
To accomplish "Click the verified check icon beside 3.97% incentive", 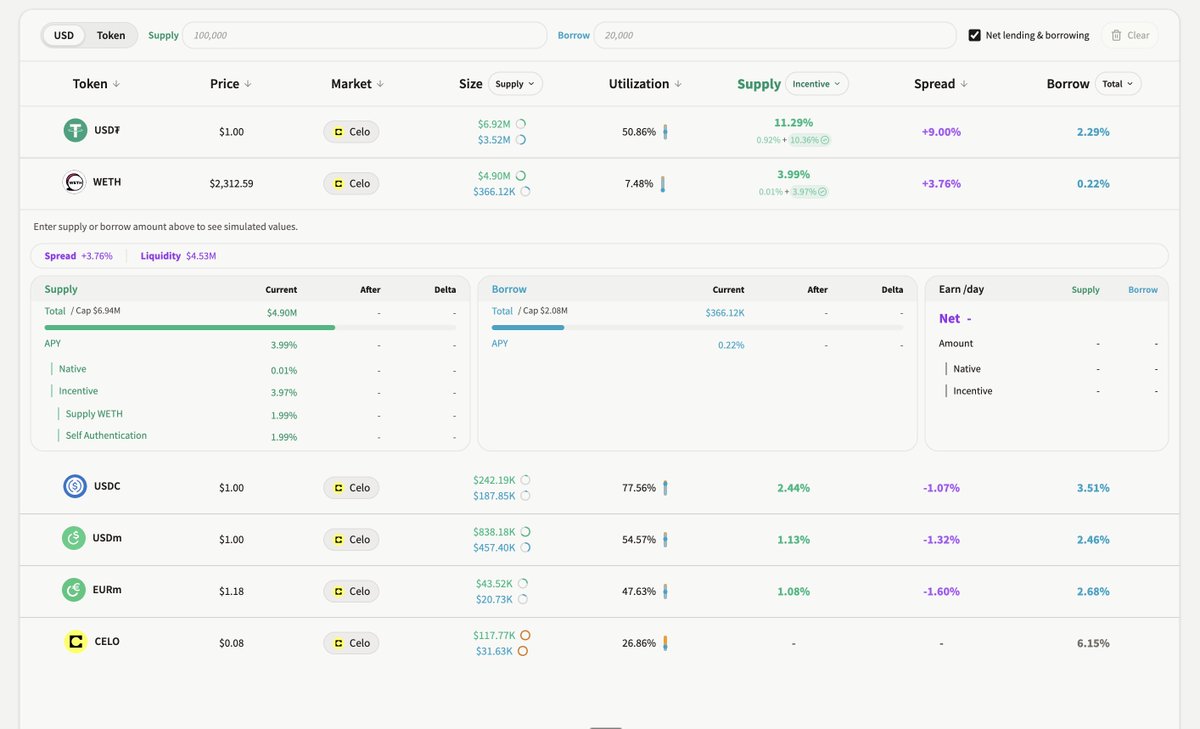I will [822, 192].
